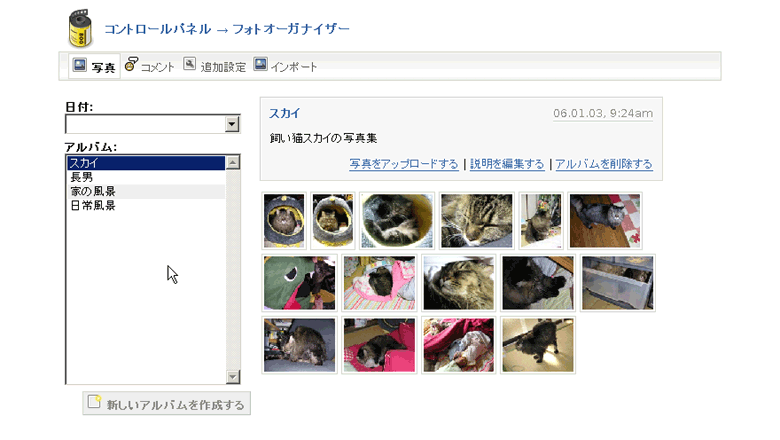Click the 追加設定 settings icon

pyautogui.click(x=190, y=64)
